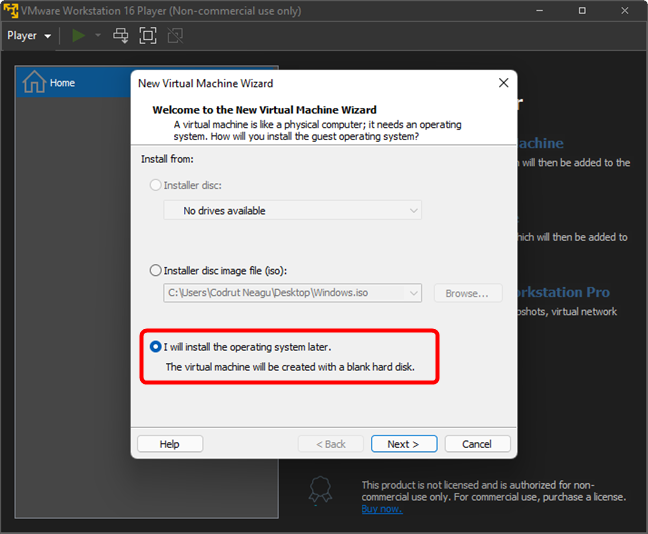
Task: Click the Unity mode toolbar icon
Action: tap(175, 36)
